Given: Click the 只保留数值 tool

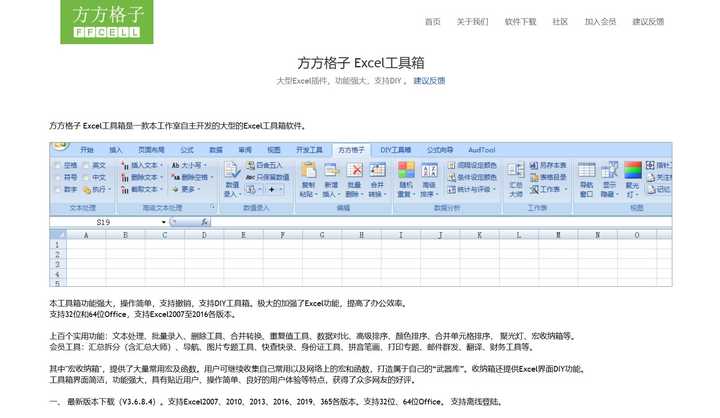Looking at the screenshot, I should pos(267,177).
